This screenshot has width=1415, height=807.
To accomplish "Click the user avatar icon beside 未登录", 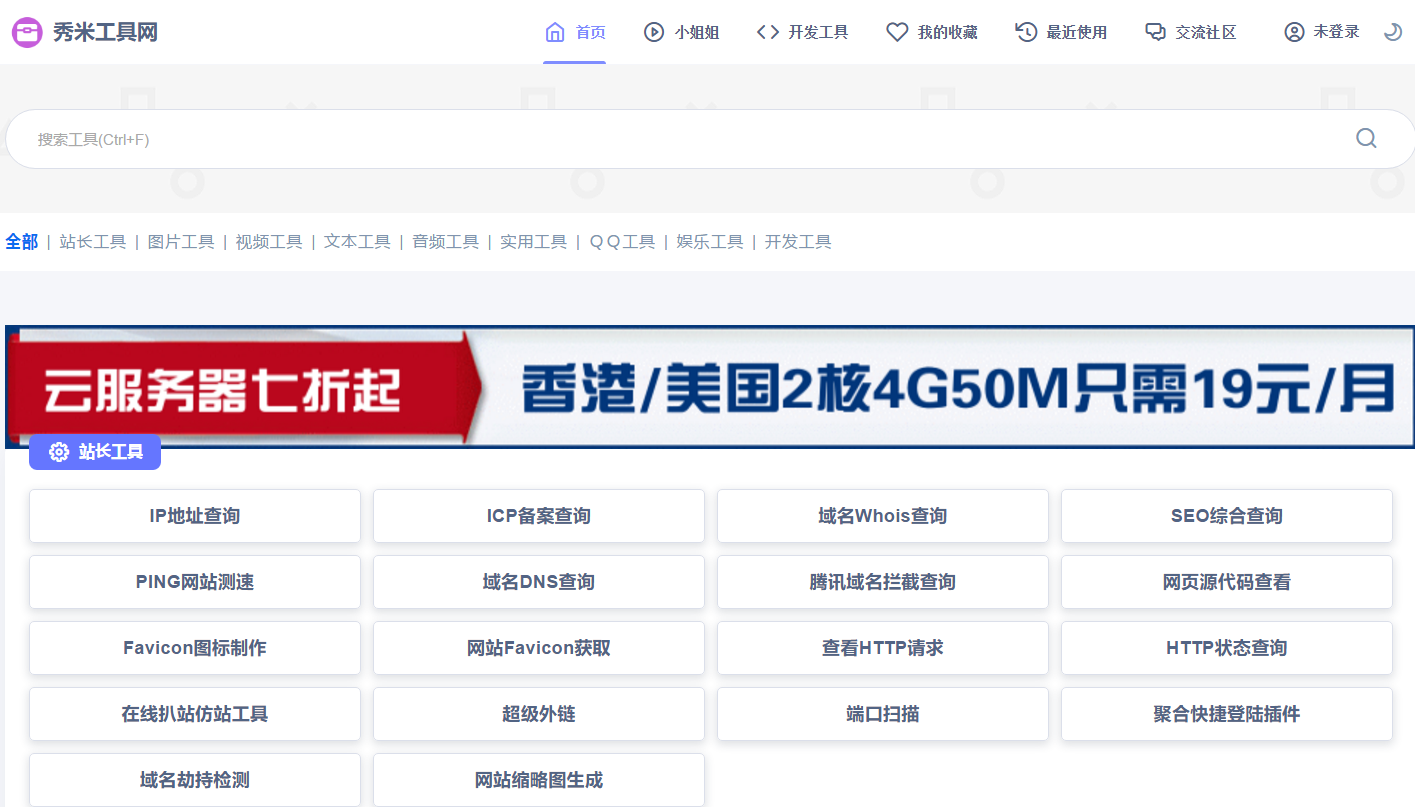I will (x=1294, y=32).
